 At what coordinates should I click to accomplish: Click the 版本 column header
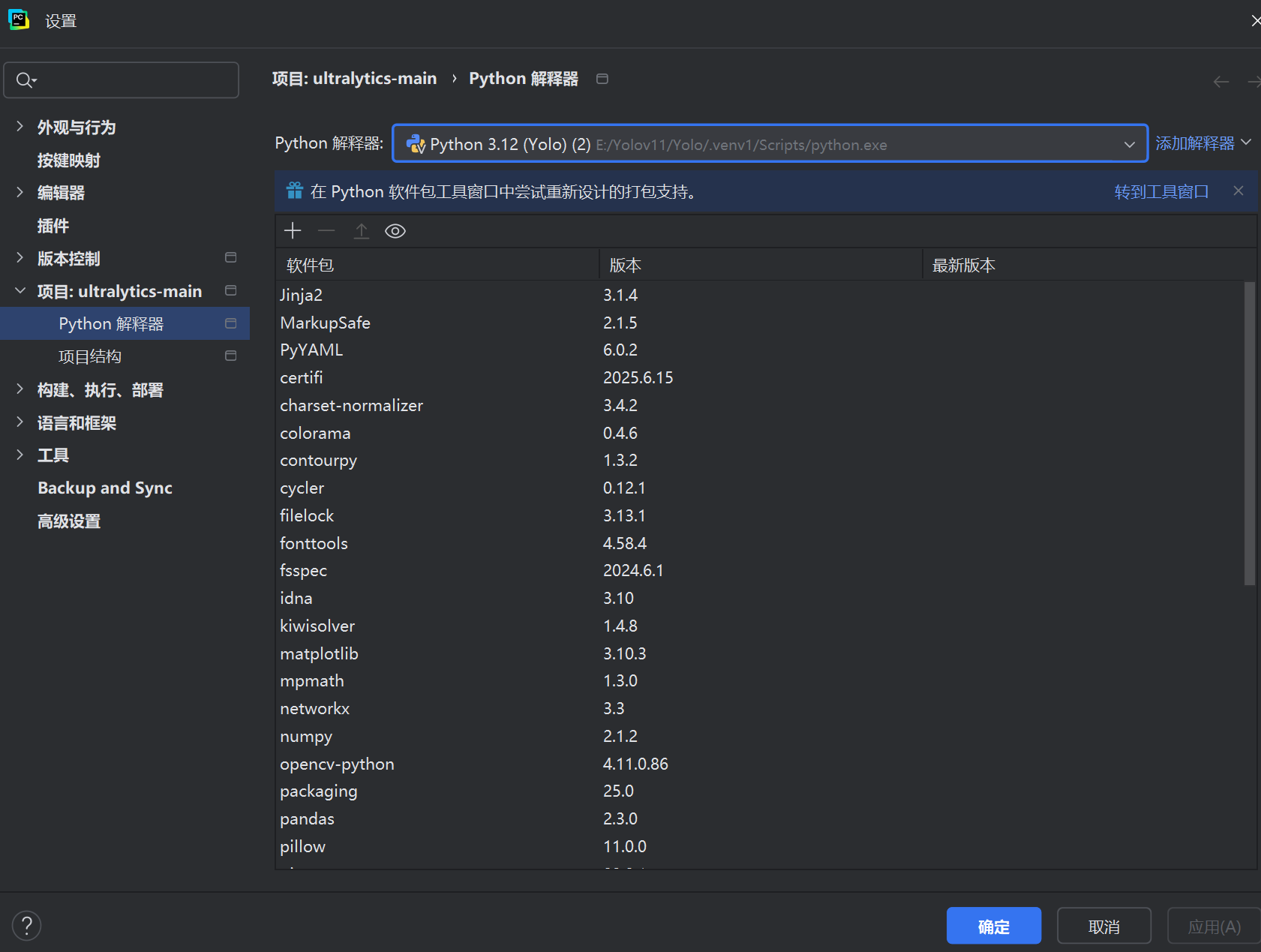click(761, 265)
